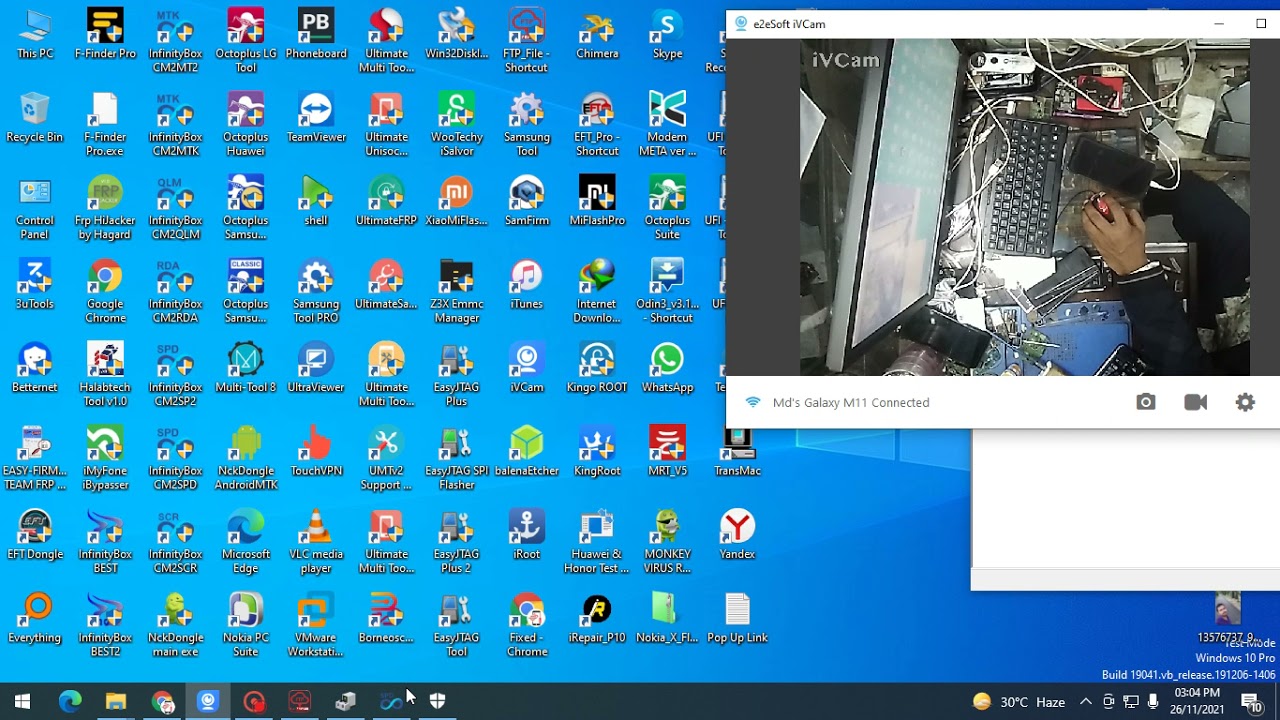Open the TeamViewer desktop shortcut
The image size is (1280, 720).
click(316, 118)
